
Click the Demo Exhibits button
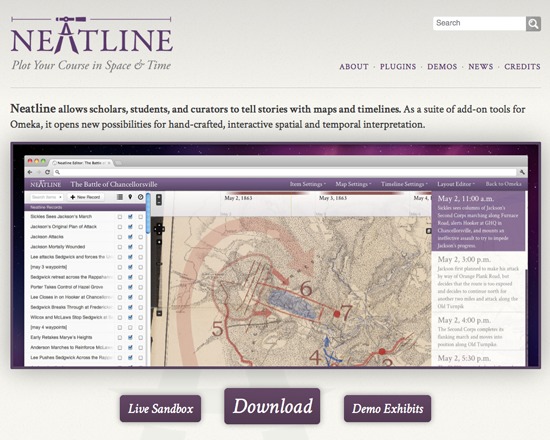387,409
